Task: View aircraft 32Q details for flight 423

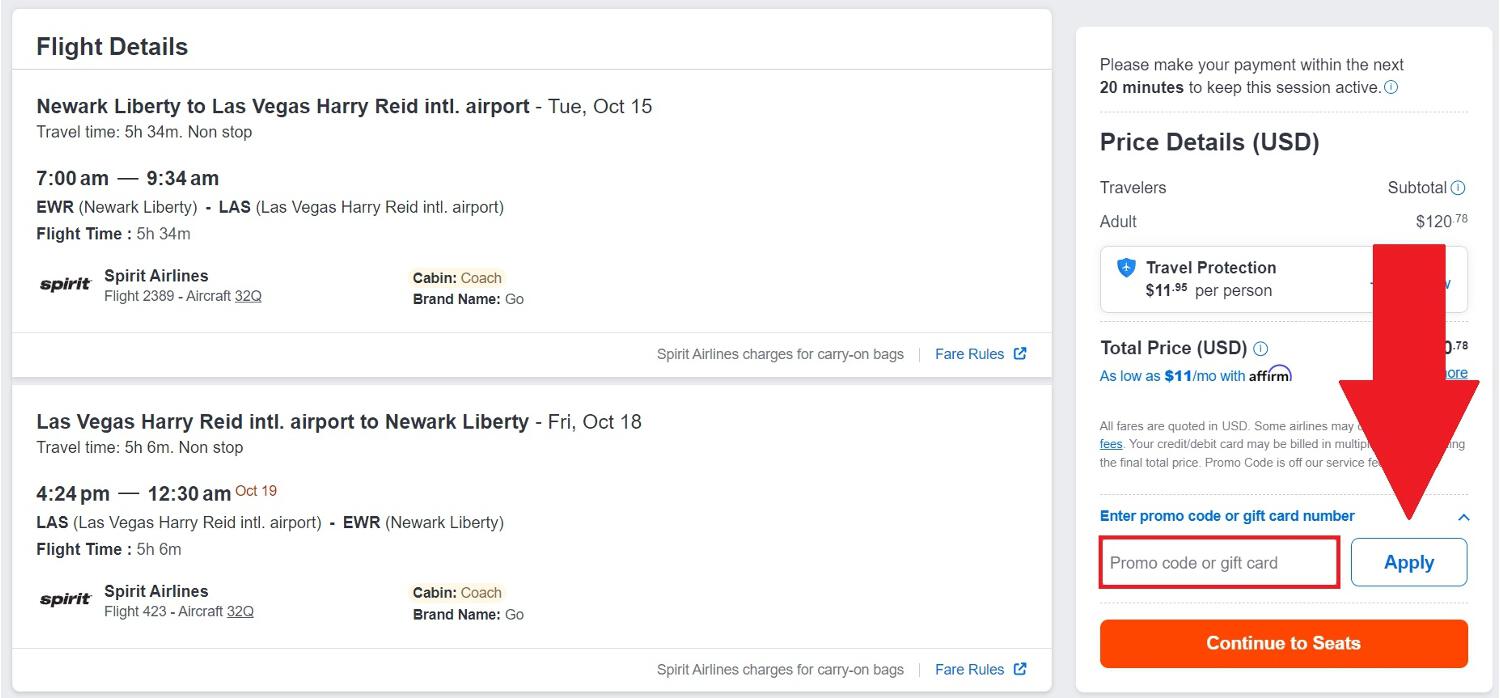Action: click(240, 611)
